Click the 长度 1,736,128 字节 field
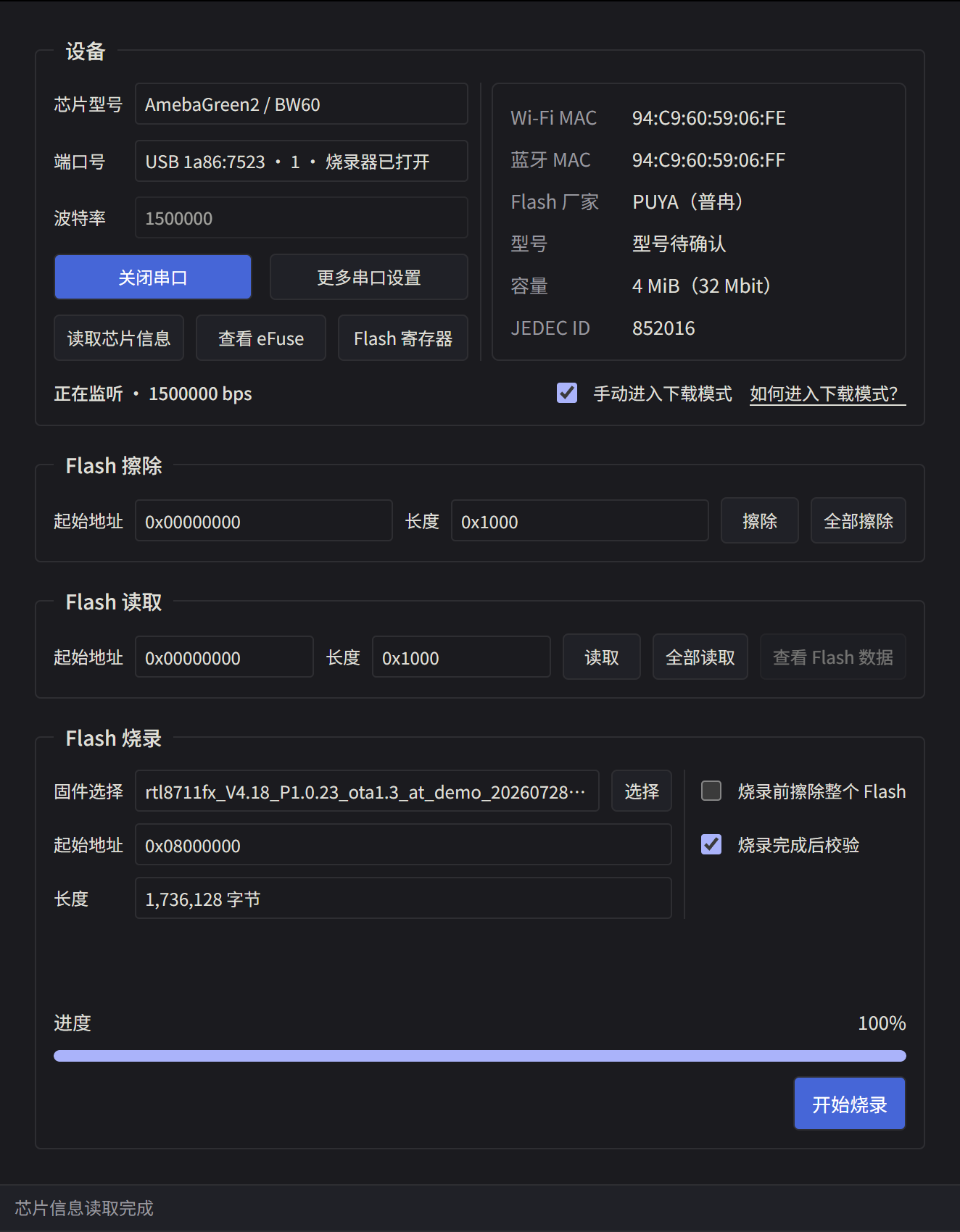Screen dimensions: 960x1232 click(x=404, y=898)
